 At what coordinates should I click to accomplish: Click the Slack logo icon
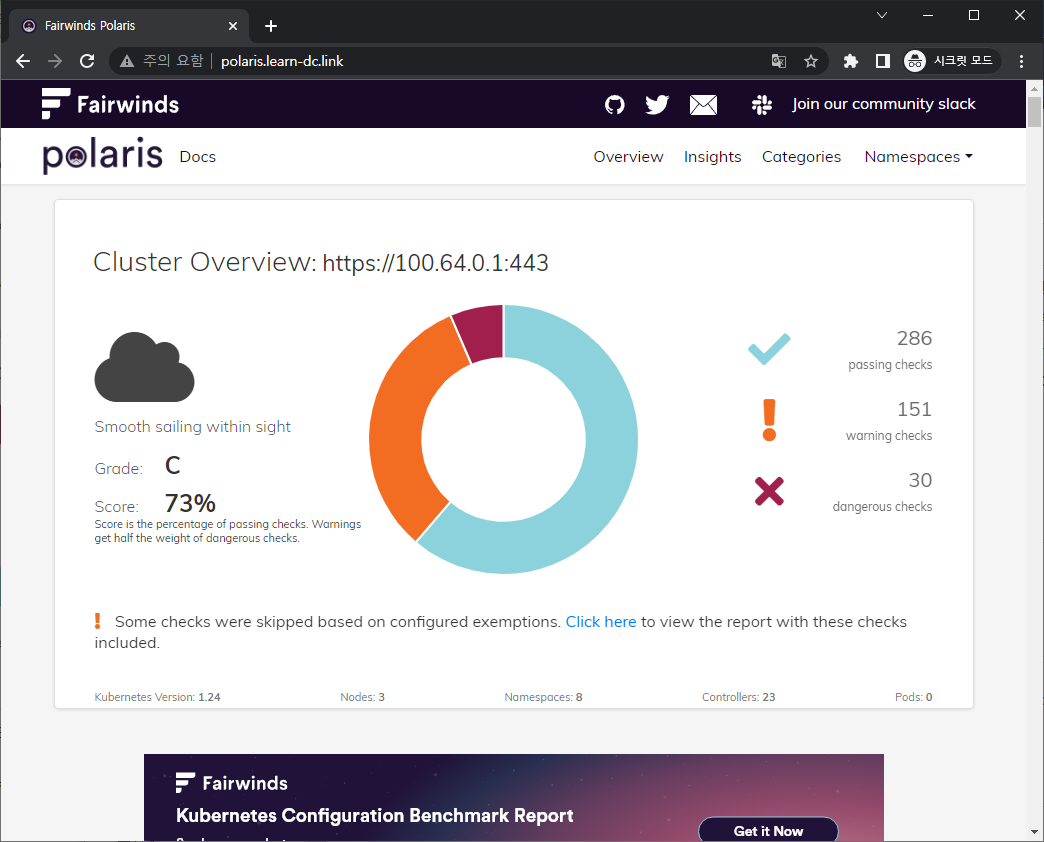(762, 104)
